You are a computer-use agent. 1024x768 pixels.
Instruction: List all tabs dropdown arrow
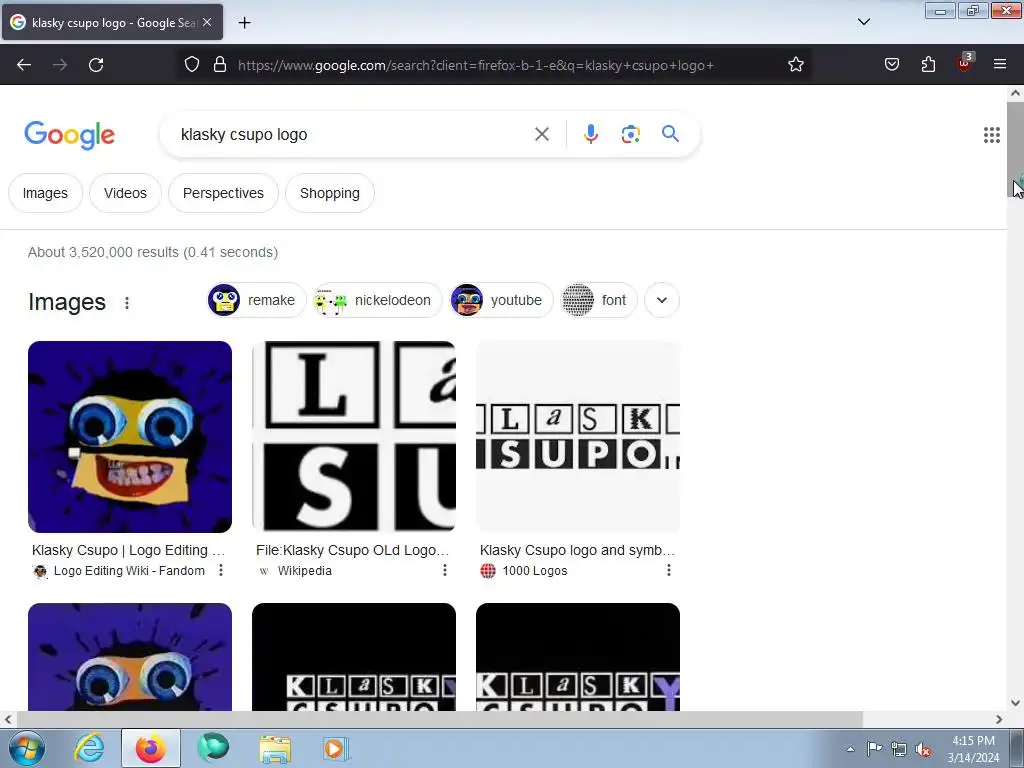(x=864, y=22)
